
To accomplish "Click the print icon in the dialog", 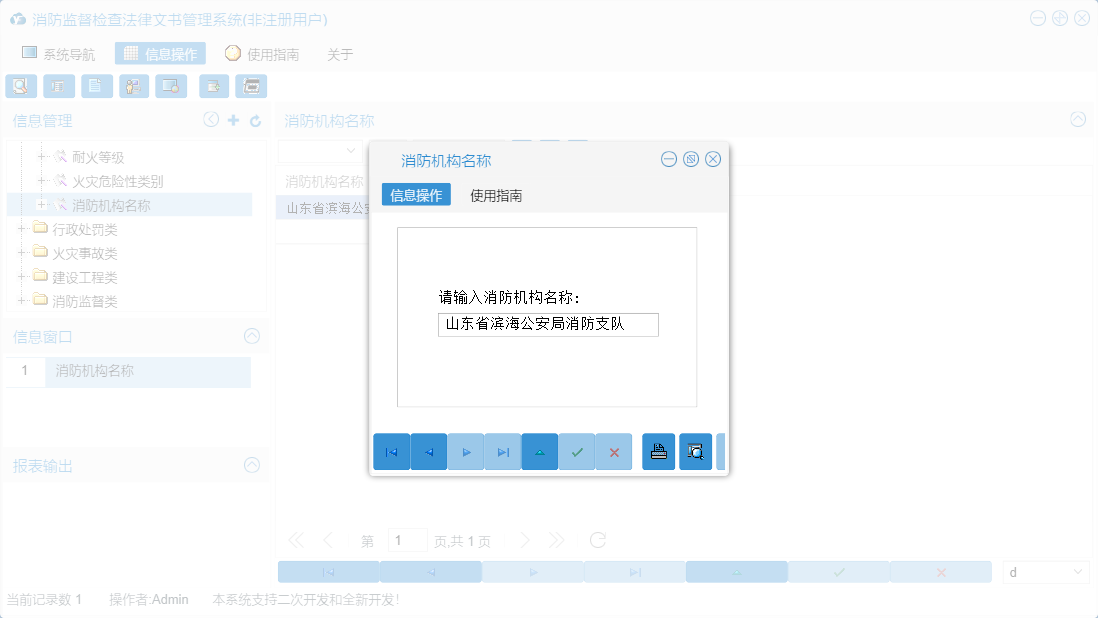I will click(x=658, y=451).
